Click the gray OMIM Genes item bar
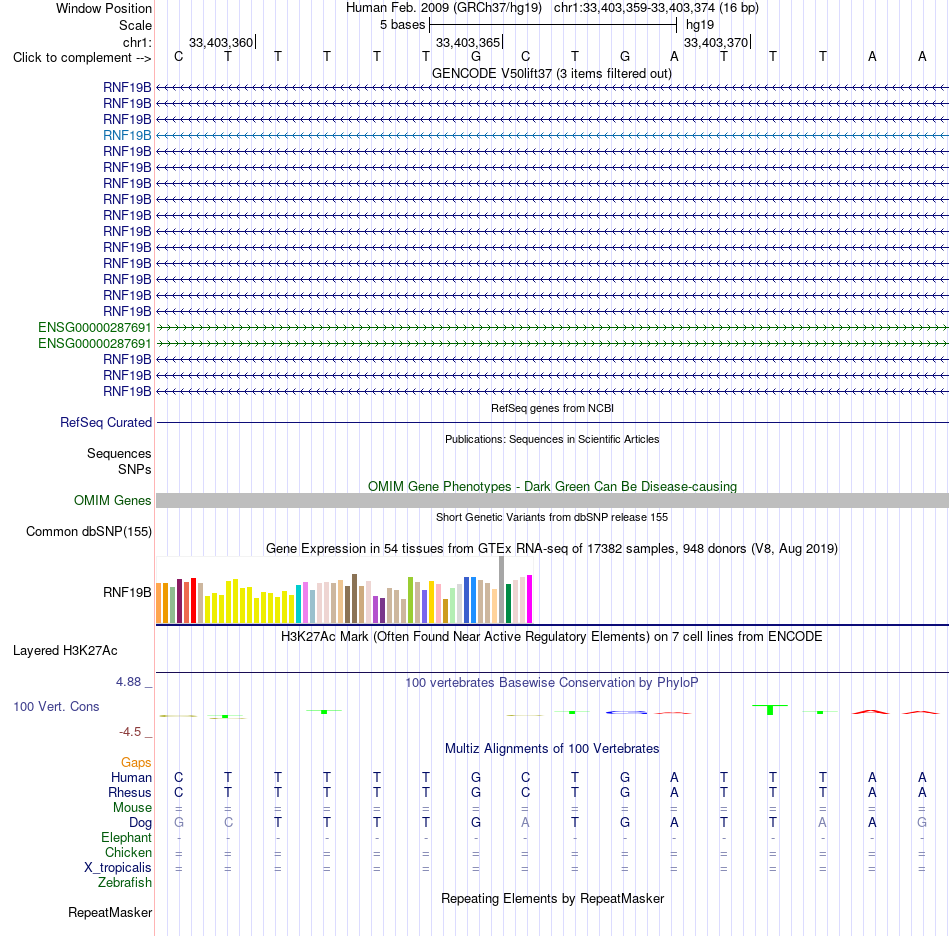This screenshot has width=950, height=936. coord(552,500)
